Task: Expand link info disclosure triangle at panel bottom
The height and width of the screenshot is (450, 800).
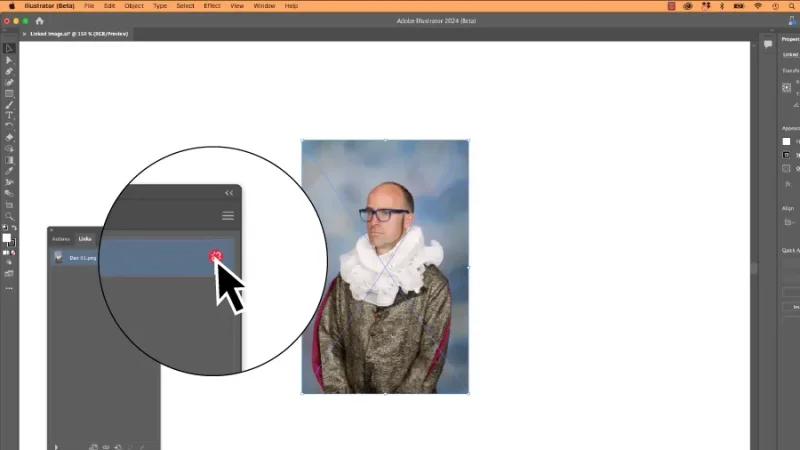Action: pyautogui.click(x=56, y=446)
